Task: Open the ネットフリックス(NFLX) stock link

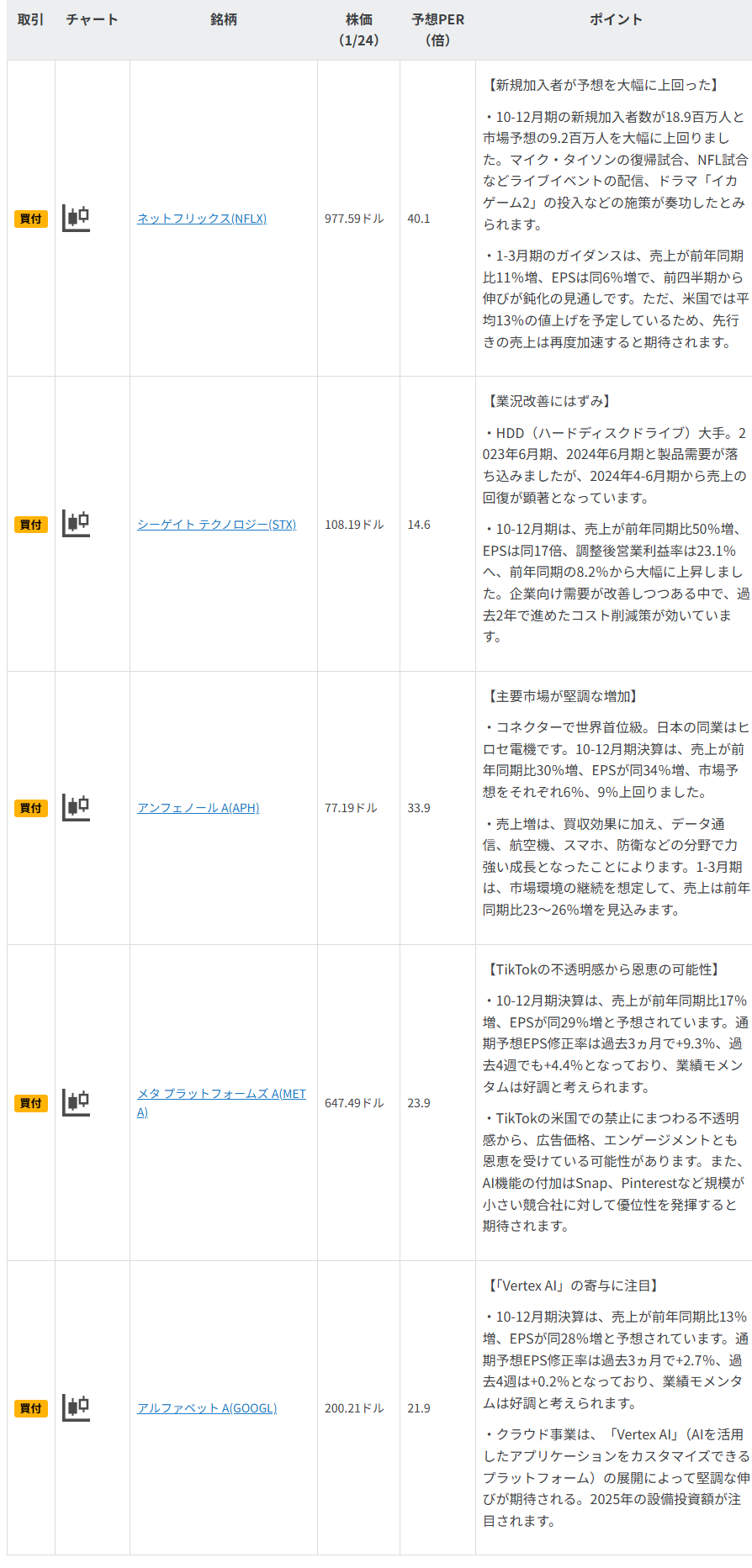Action: pyautogui.click(x=202, y=219)
